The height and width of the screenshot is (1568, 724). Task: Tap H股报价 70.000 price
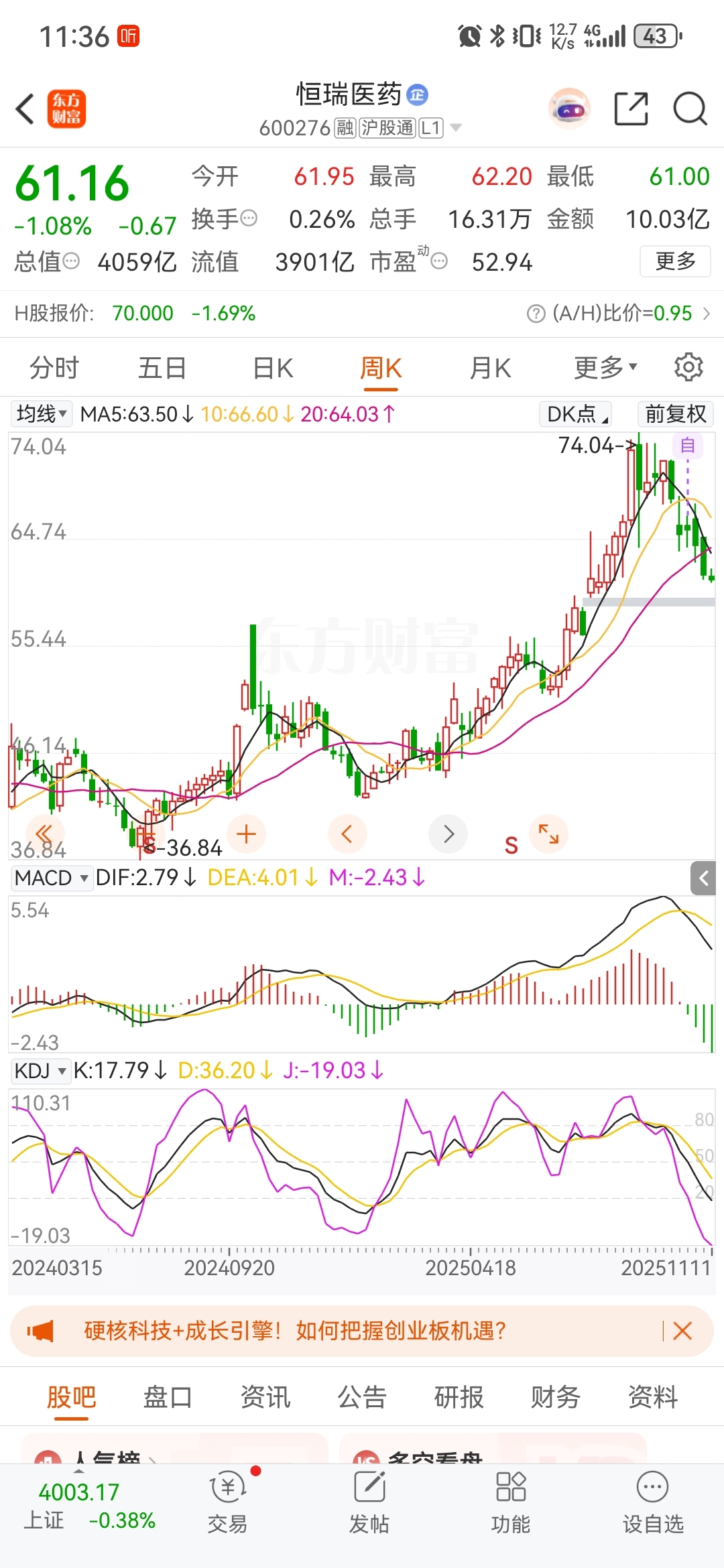coord(143,314)
